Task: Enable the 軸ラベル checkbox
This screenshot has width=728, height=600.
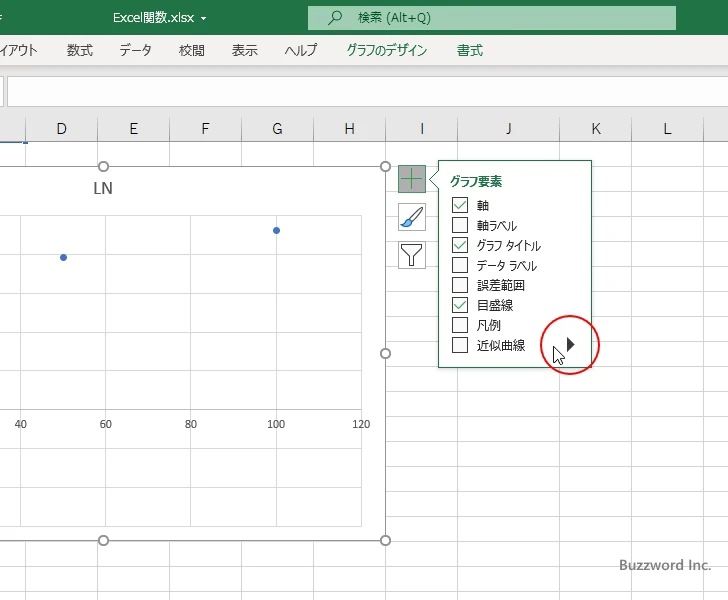Action: pos(460,225)
